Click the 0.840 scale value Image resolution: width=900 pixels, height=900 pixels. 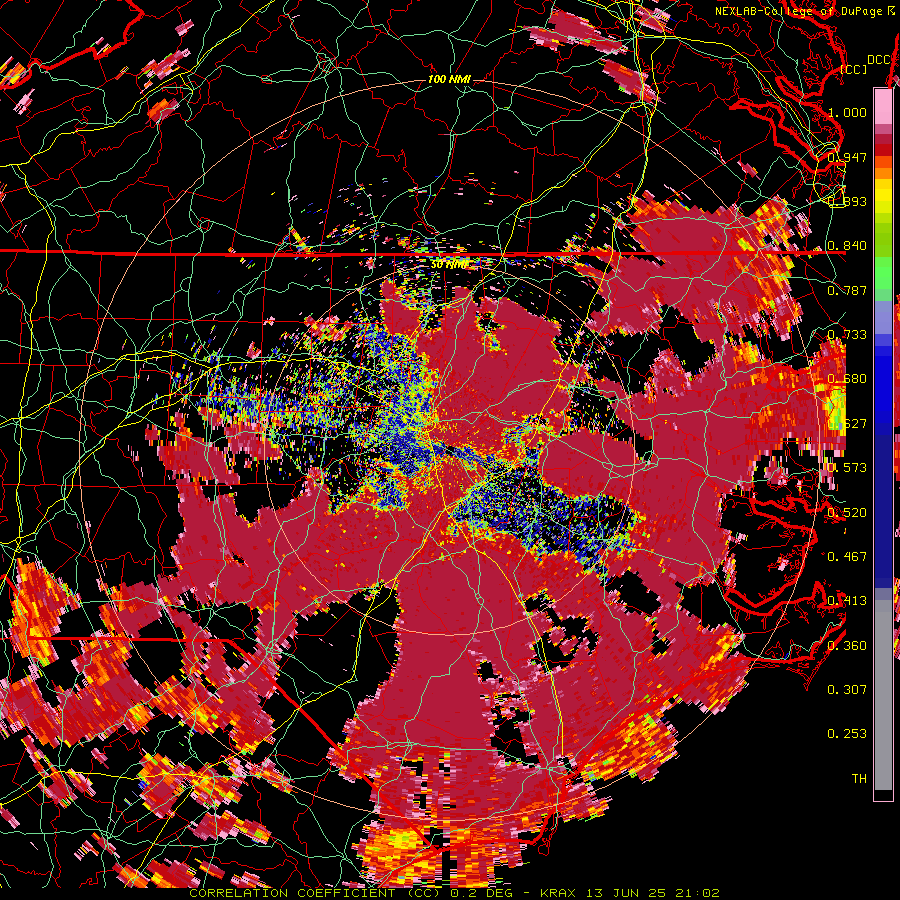pyautogui.click(x=847, y=246)
